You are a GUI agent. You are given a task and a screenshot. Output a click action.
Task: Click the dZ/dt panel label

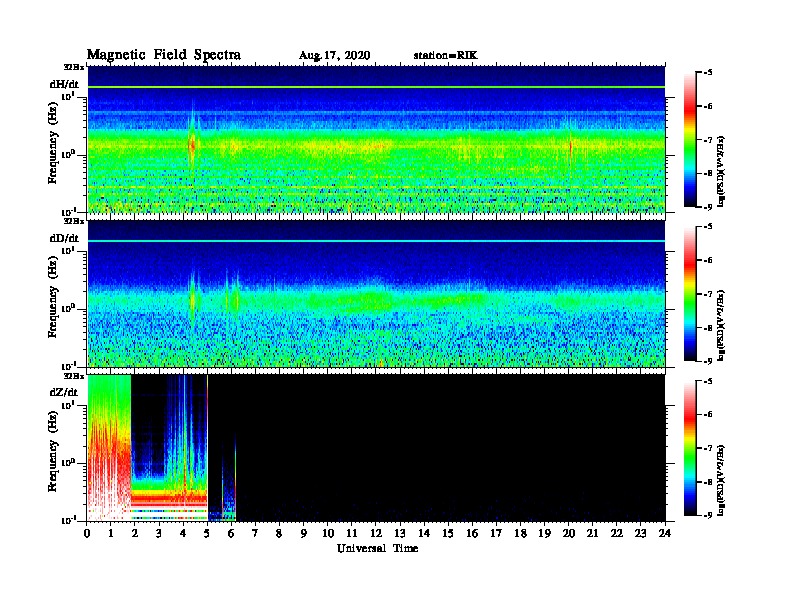[64, 392]
